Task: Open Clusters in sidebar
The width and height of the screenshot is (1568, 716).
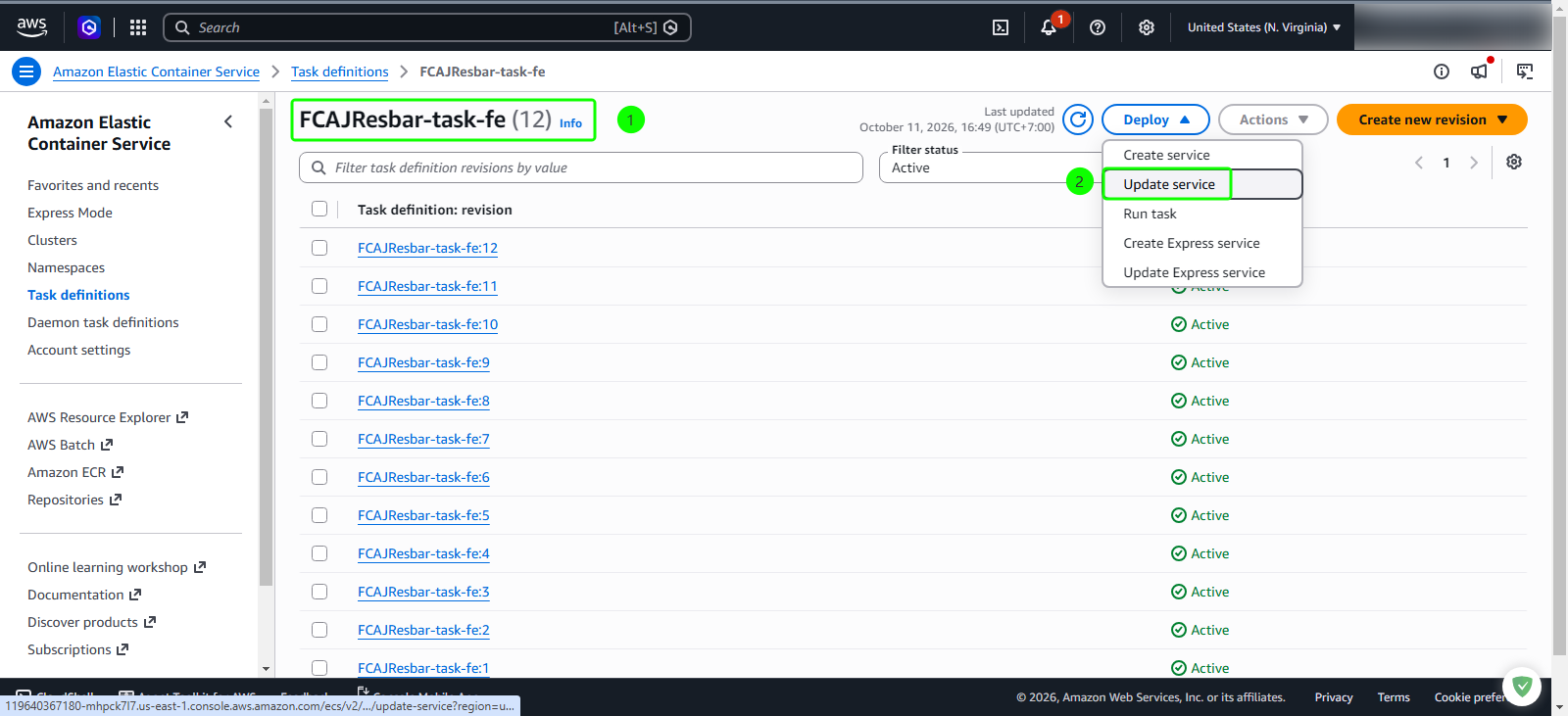Action: coord(52,240)
